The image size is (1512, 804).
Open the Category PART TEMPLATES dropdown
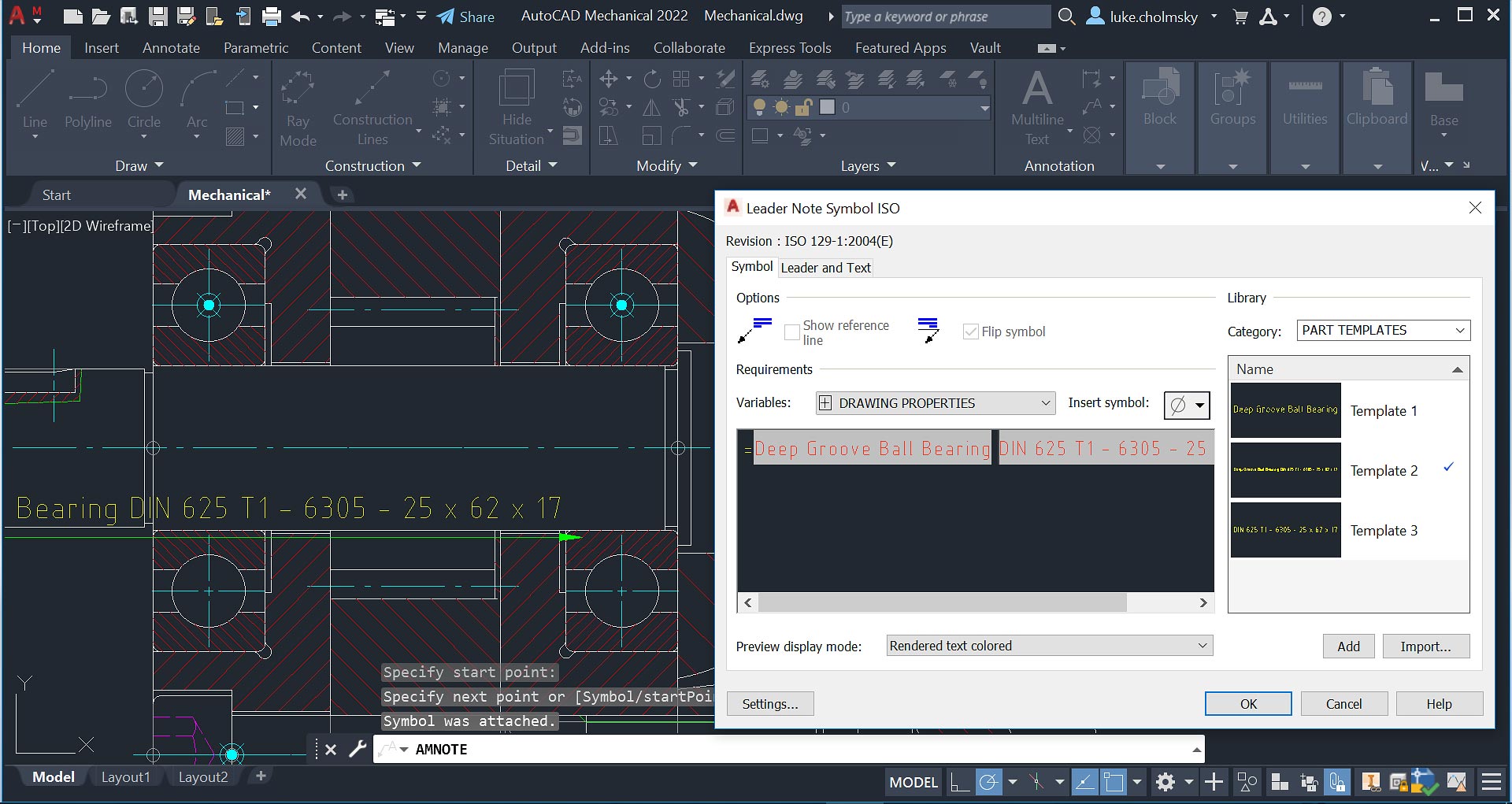(1383, 331)
